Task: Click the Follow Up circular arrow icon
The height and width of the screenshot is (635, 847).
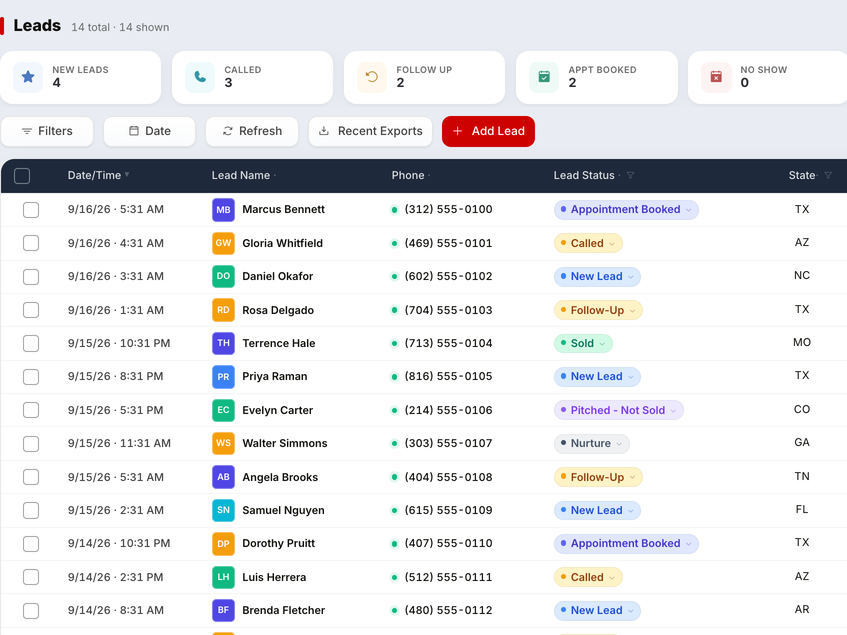Action: click(372, 77)
